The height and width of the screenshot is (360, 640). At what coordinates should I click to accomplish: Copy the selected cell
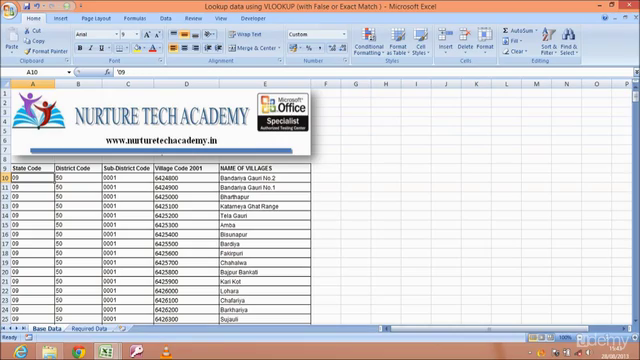coord(34,41)
